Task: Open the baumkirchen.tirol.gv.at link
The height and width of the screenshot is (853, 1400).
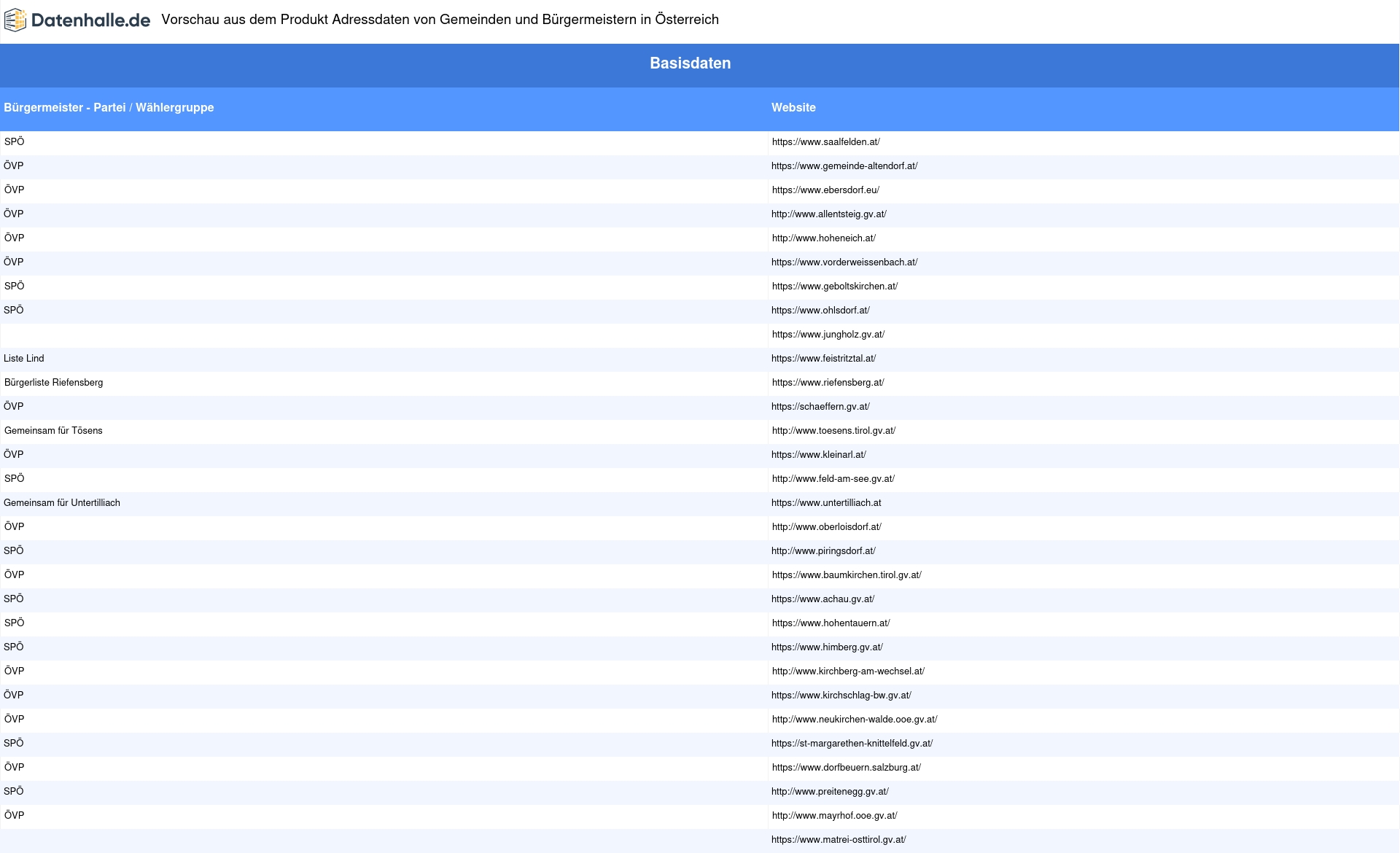Action: 847,575
